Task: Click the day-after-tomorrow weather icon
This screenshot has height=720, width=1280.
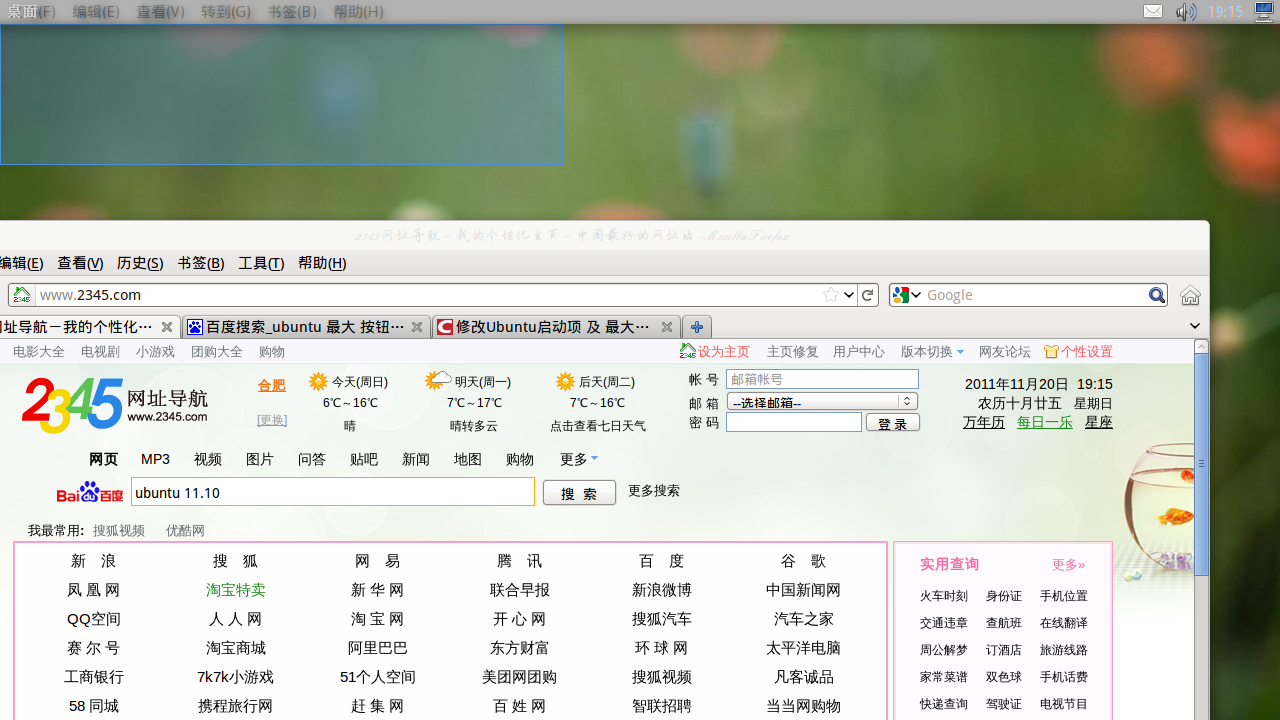Action: (x=565, y=381)
